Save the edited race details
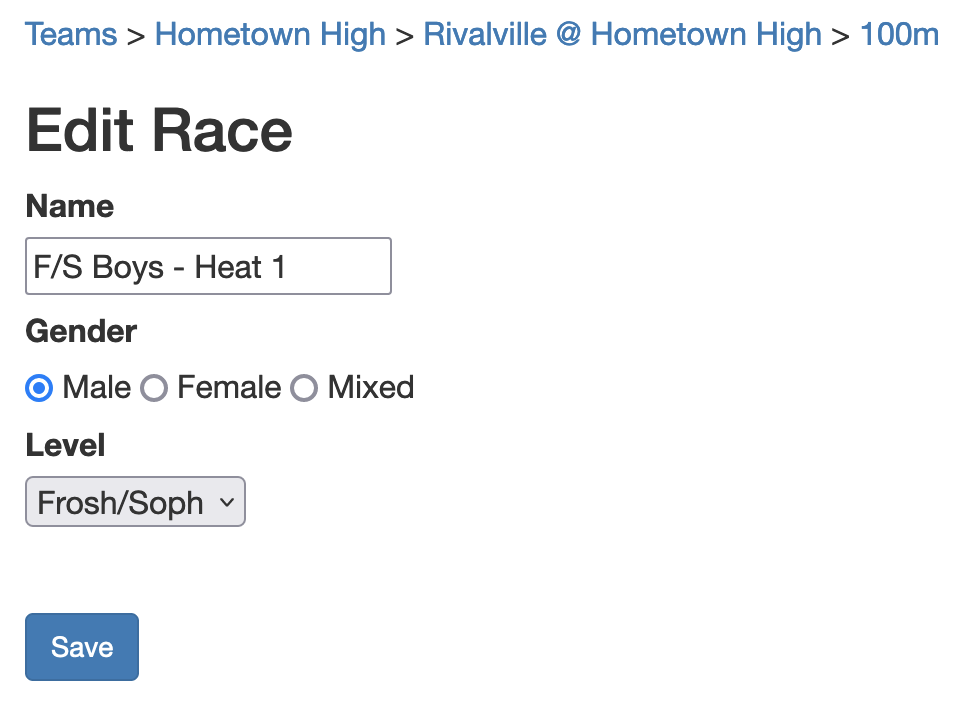 (x=81, y=646)
